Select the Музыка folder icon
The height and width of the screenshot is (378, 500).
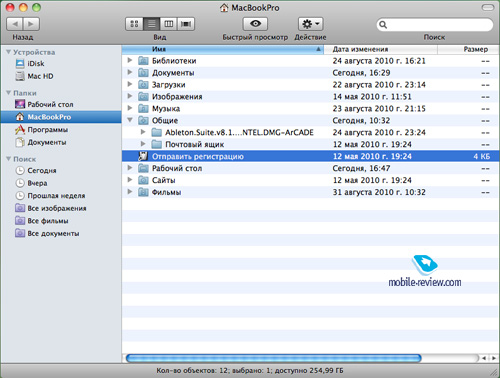143,109
